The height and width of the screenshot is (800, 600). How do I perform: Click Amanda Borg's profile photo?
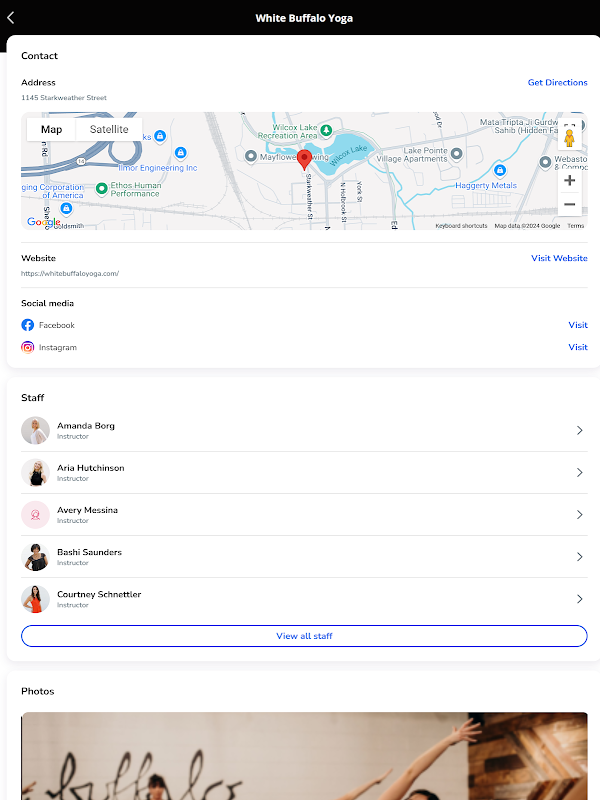point(35,430)
